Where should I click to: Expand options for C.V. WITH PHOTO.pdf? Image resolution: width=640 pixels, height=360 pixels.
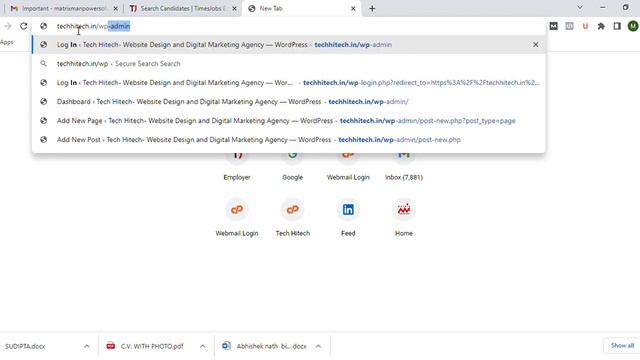coord(202,346)
